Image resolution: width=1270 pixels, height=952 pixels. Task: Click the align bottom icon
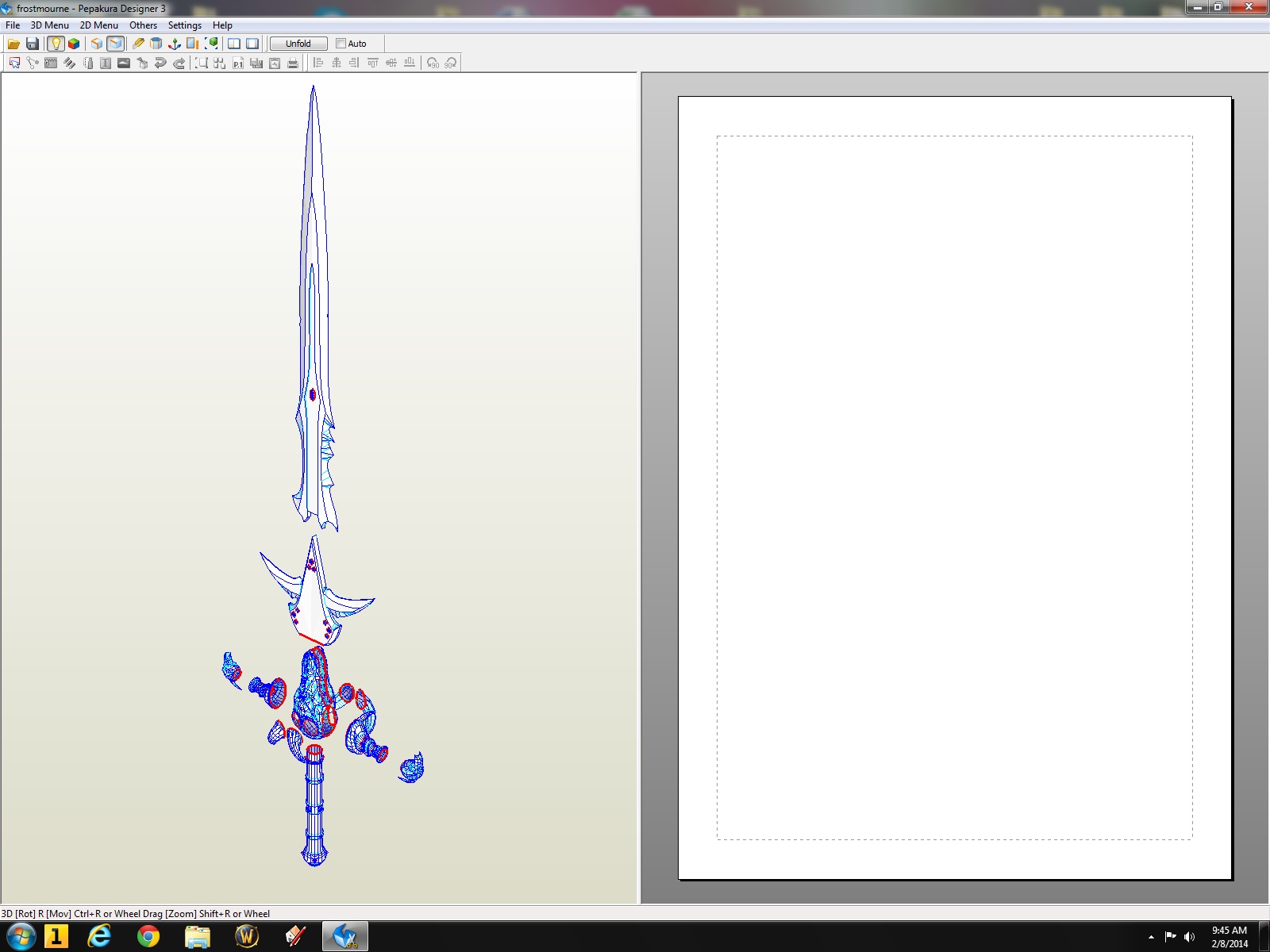(x=410, y=63)
